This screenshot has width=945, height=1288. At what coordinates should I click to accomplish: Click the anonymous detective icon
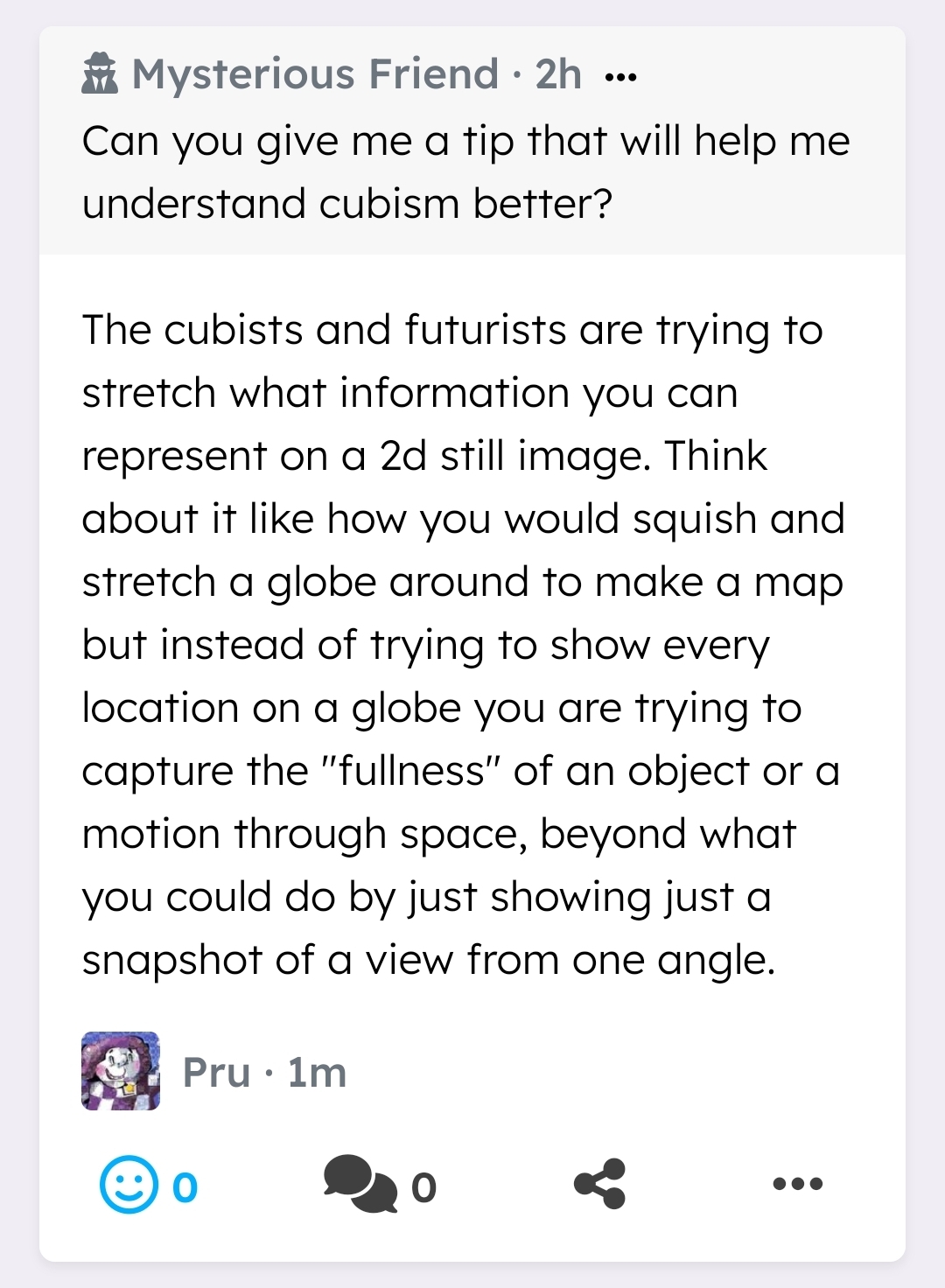coord(99,74)
